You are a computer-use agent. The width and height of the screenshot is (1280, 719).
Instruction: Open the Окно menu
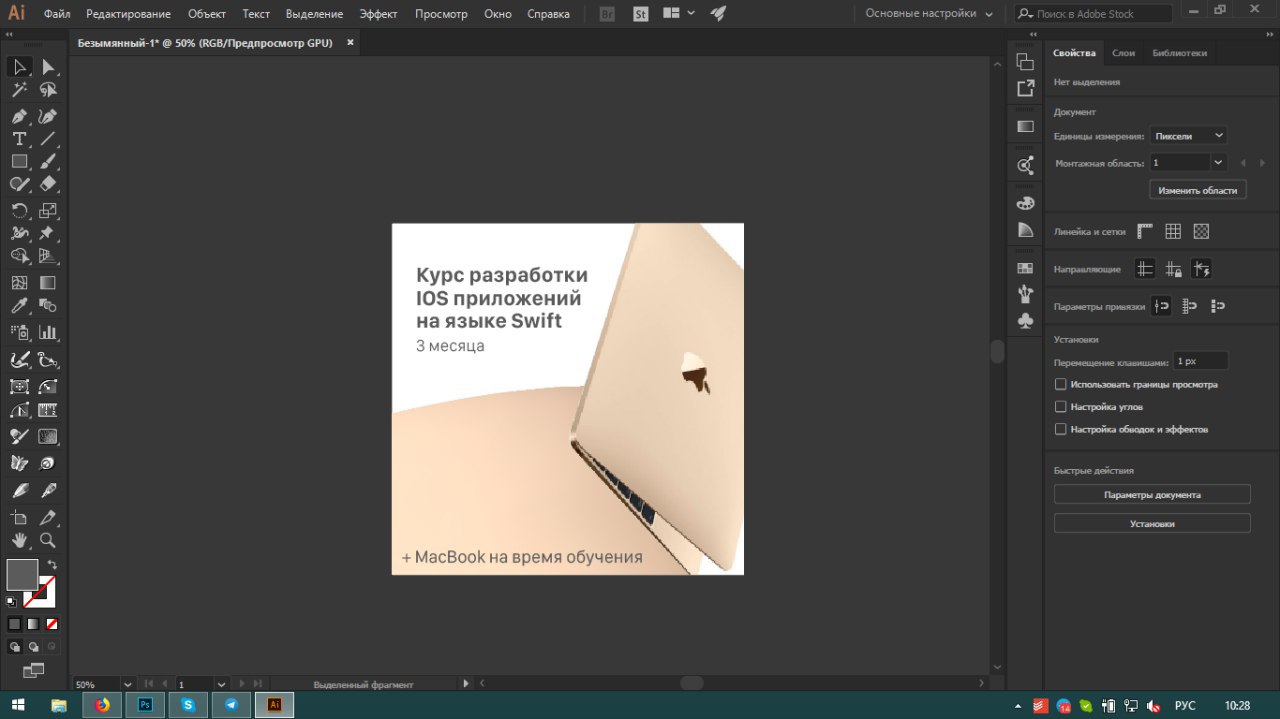pos(497,14)
